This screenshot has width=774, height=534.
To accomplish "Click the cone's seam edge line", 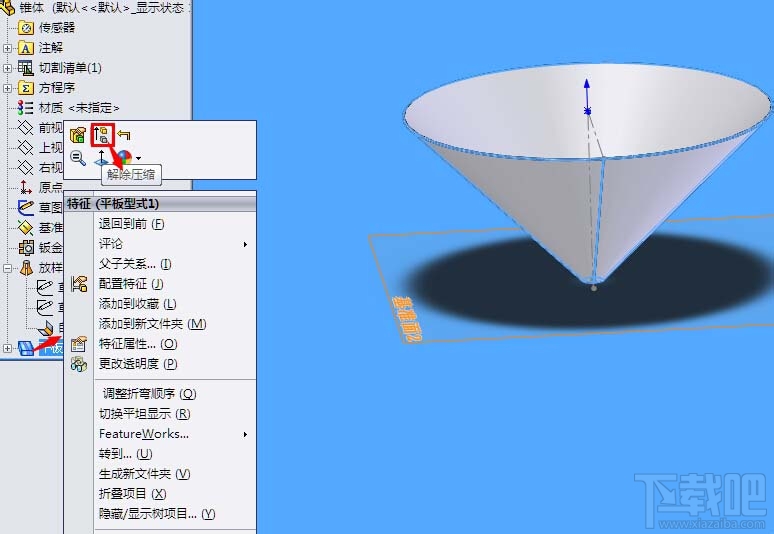I will tap(598, 220).
